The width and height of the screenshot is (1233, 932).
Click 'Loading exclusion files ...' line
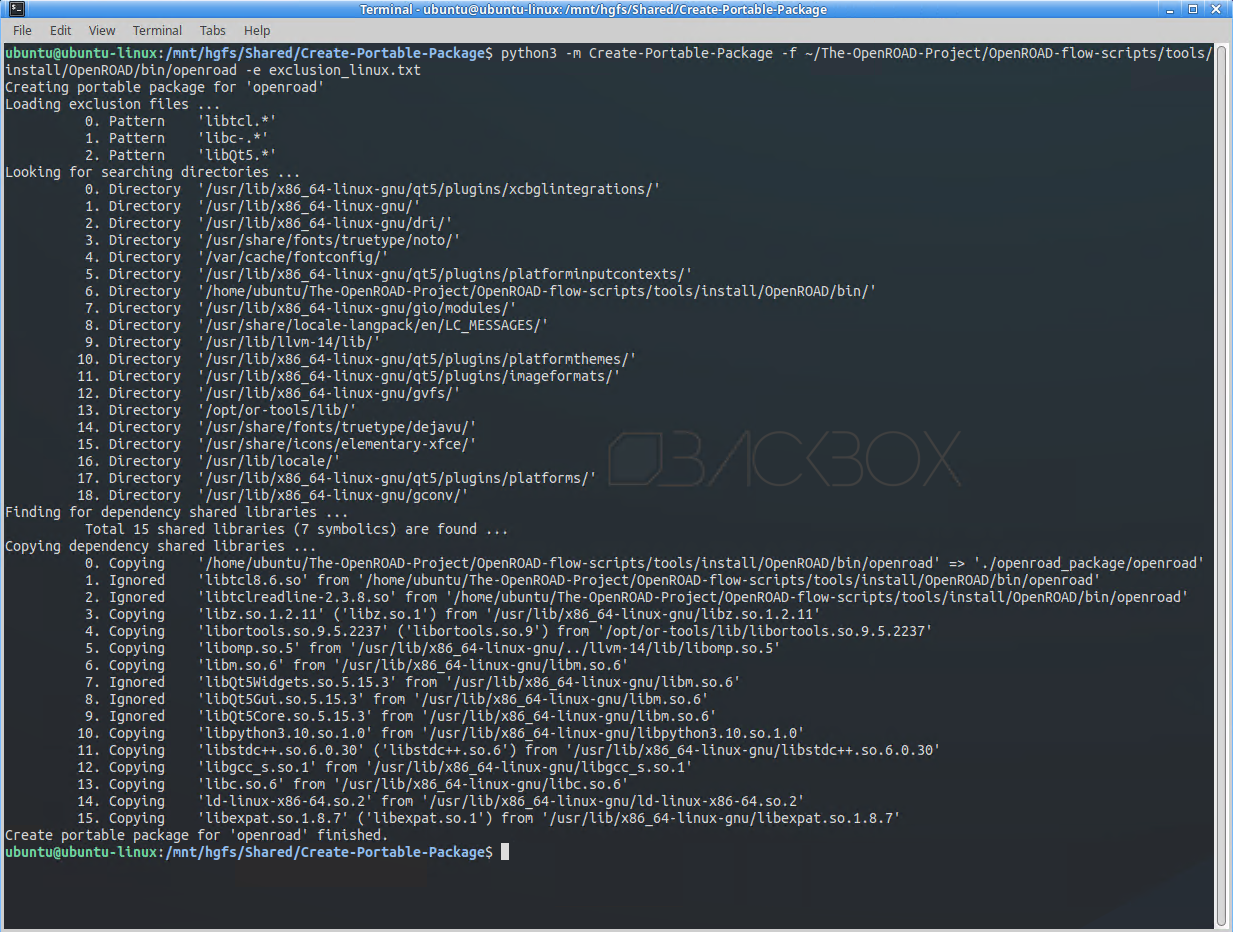pos(113,104)
